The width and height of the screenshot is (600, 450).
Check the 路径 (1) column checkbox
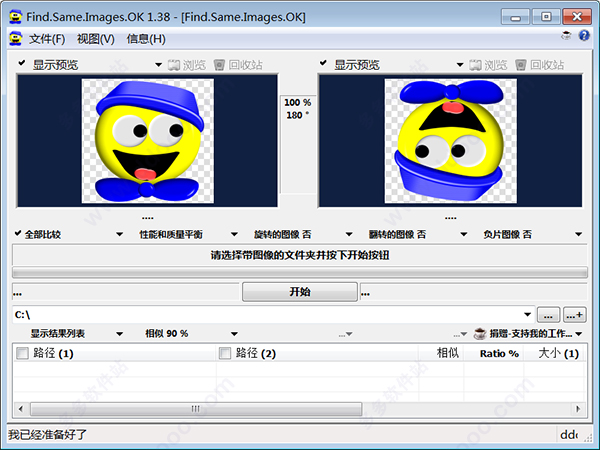click(22, 353)
